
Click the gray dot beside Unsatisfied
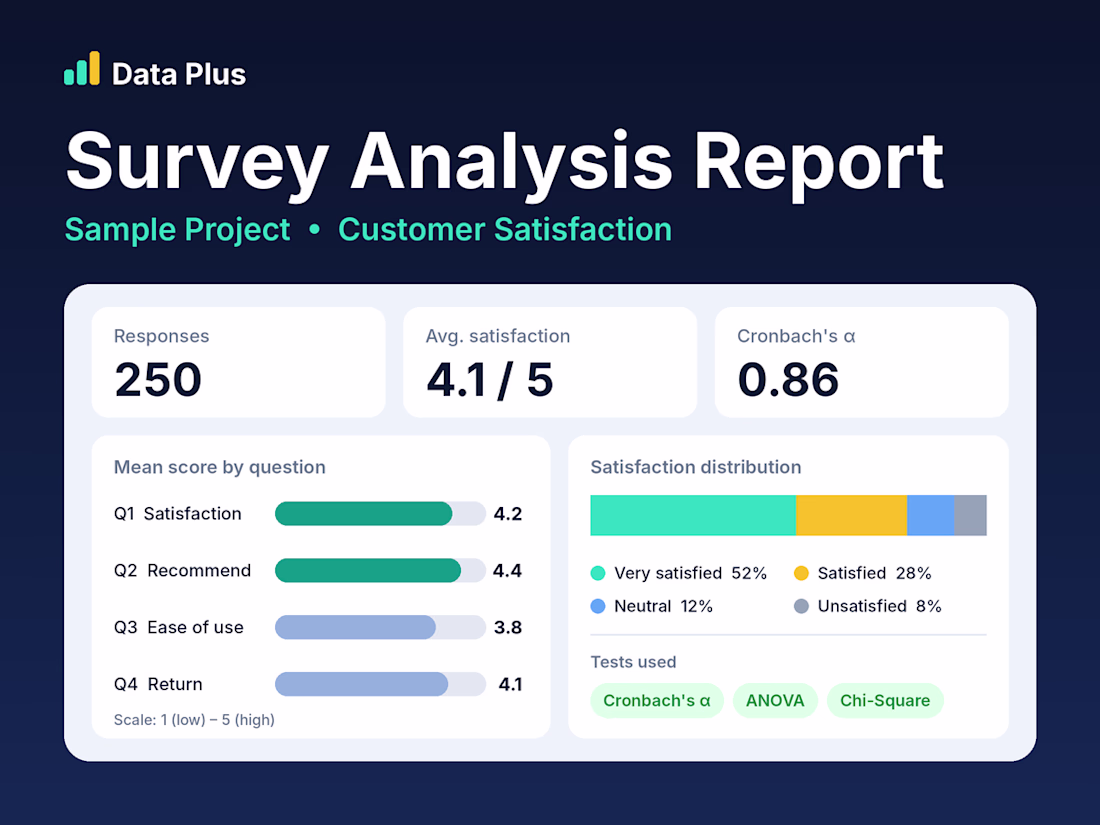pyautogui.click(x=801, y=606)
